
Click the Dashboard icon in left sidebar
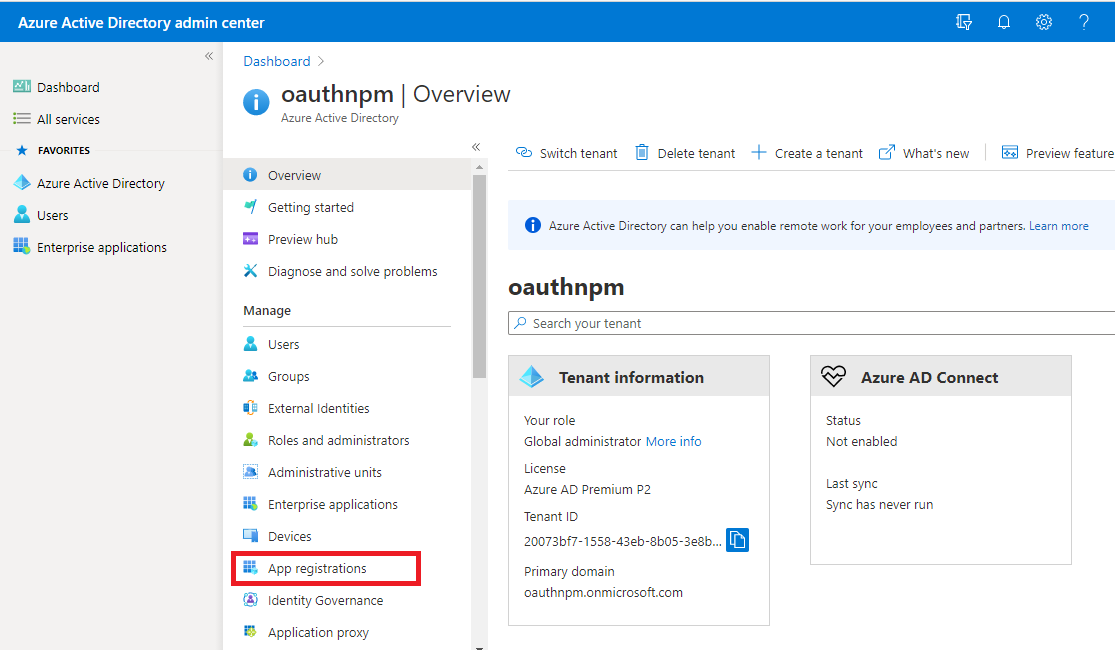click(22, 87)
